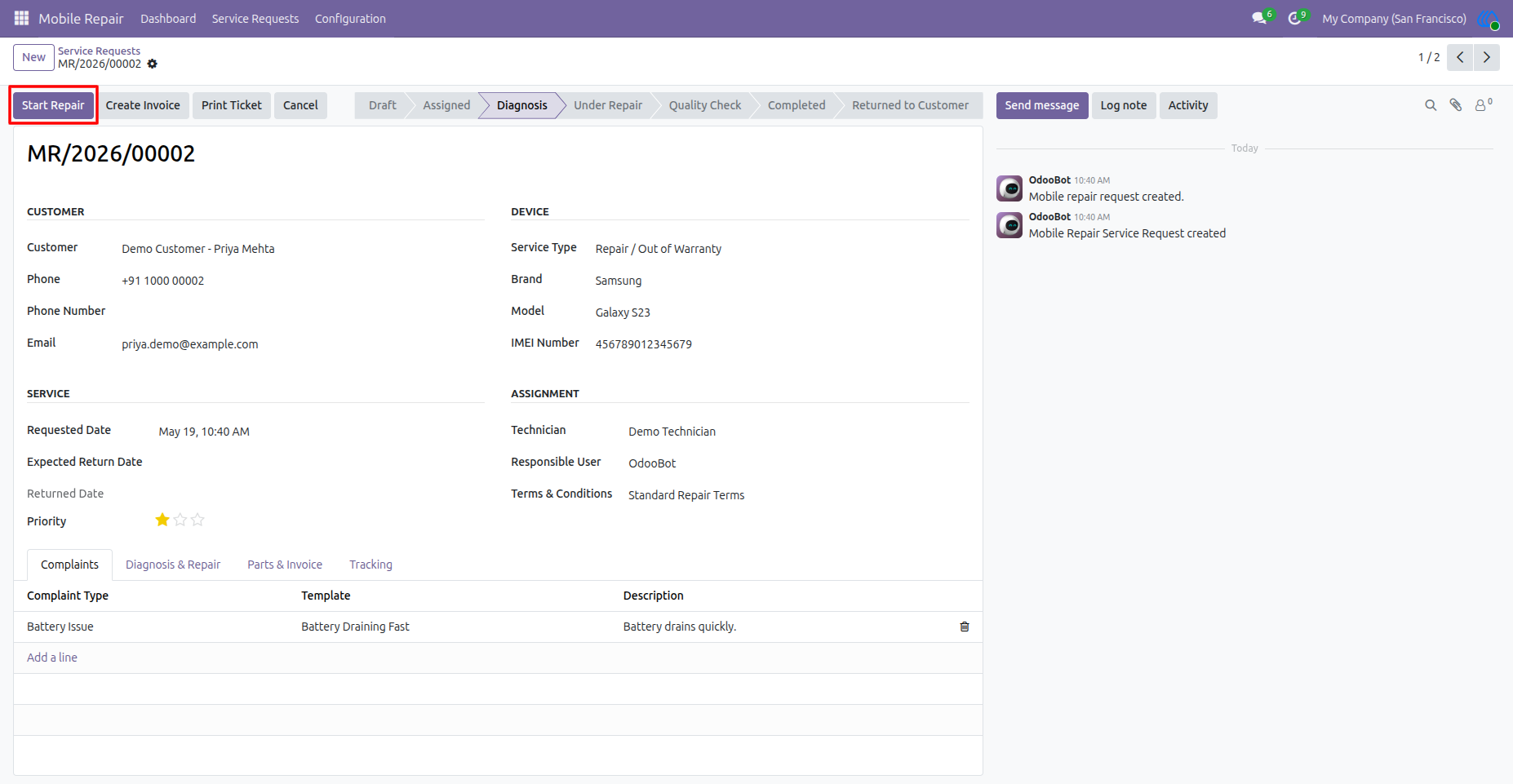The image size is (1513, 784).
Task: Open the Configuration menu
Action: click(350, 19)
